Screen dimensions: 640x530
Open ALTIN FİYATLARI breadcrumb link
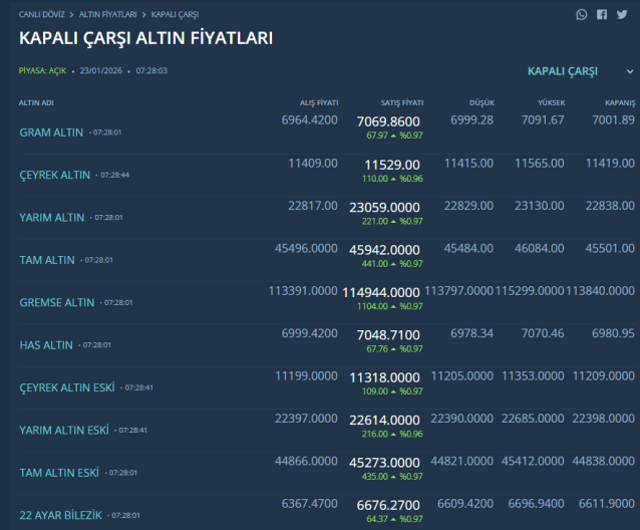(109, 15)
